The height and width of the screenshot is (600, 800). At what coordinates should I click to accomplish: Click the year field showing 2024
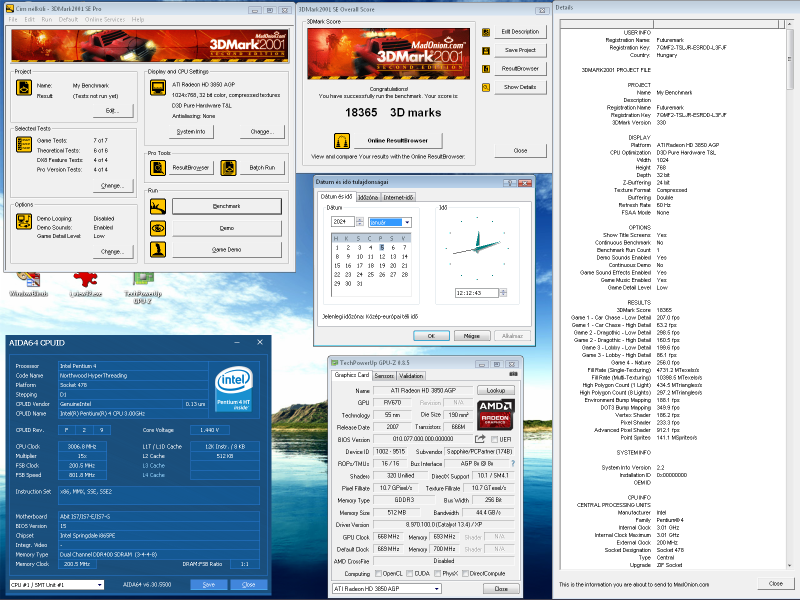pos(343,221)
